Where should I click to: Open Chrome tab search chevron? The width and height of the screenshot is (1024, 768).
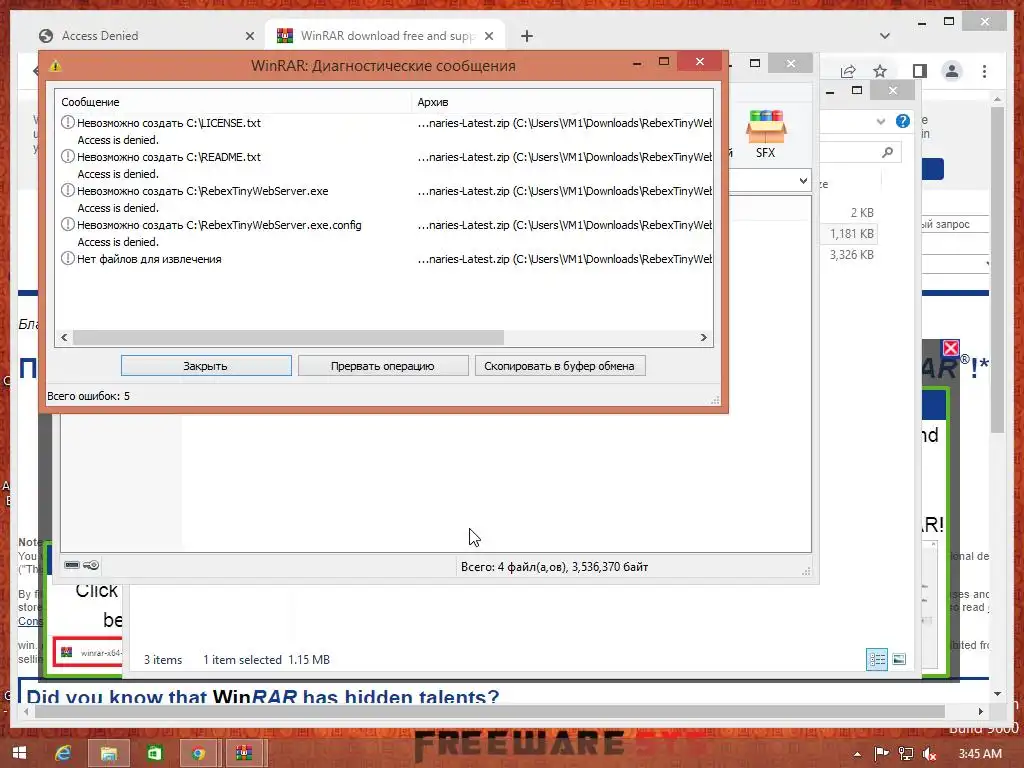[x=885, y=36]
